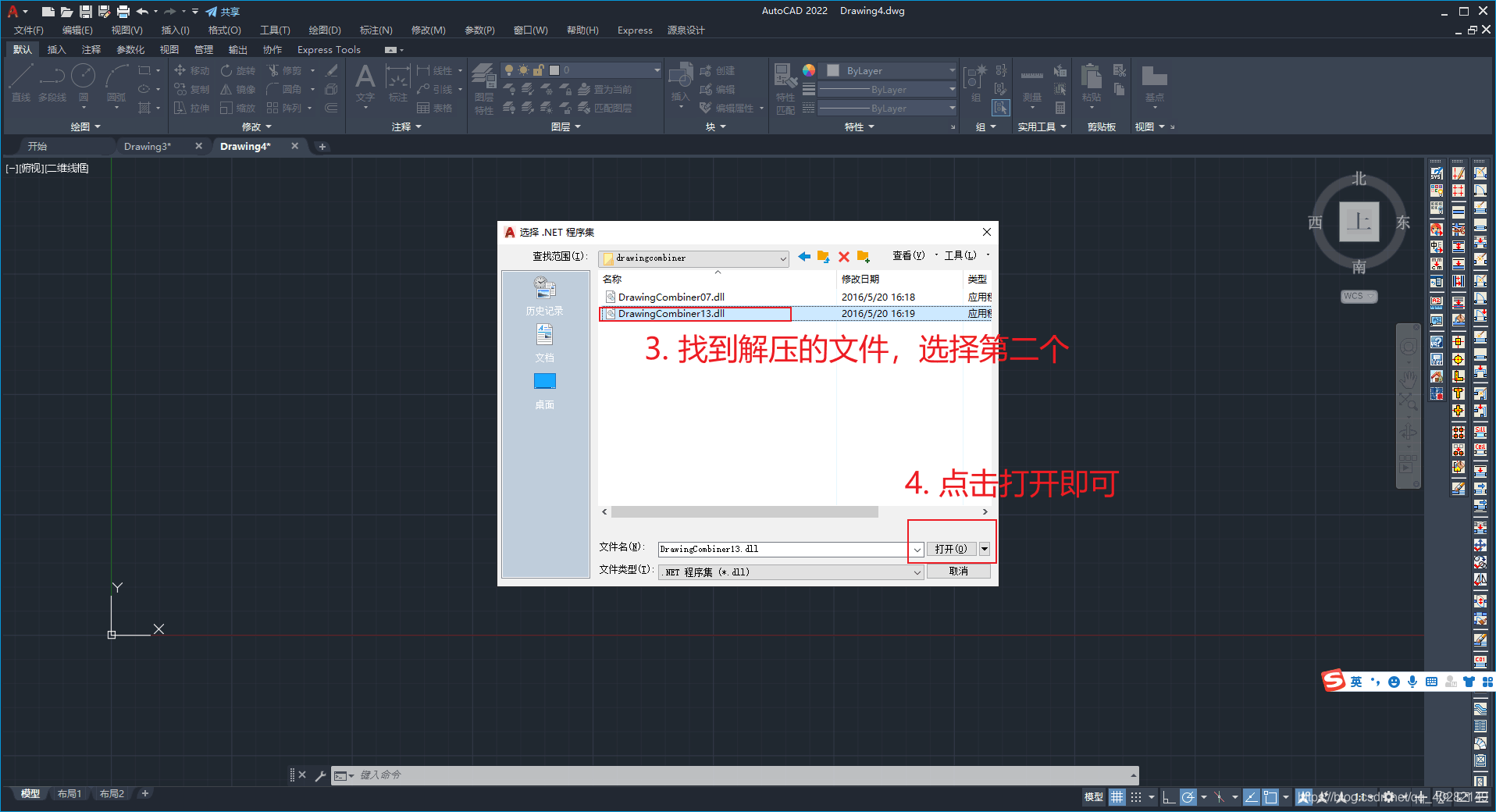Open the 文件类型 .NET 程序集 dropdown
1496x812 pixels.
click(792, 572)
